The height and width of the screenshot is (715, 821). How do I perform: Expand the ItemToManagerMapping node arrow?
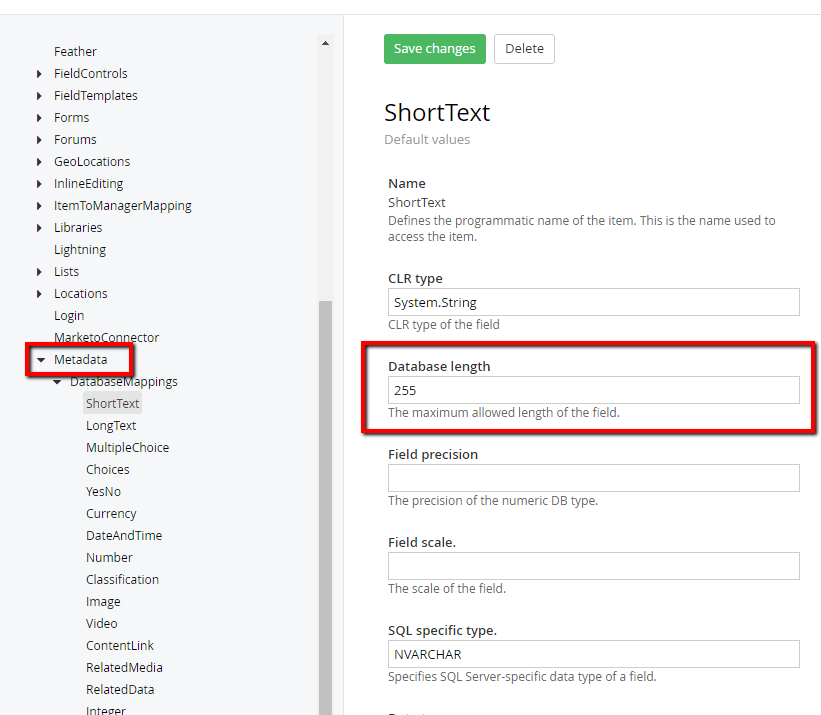(x=39, y=206)
